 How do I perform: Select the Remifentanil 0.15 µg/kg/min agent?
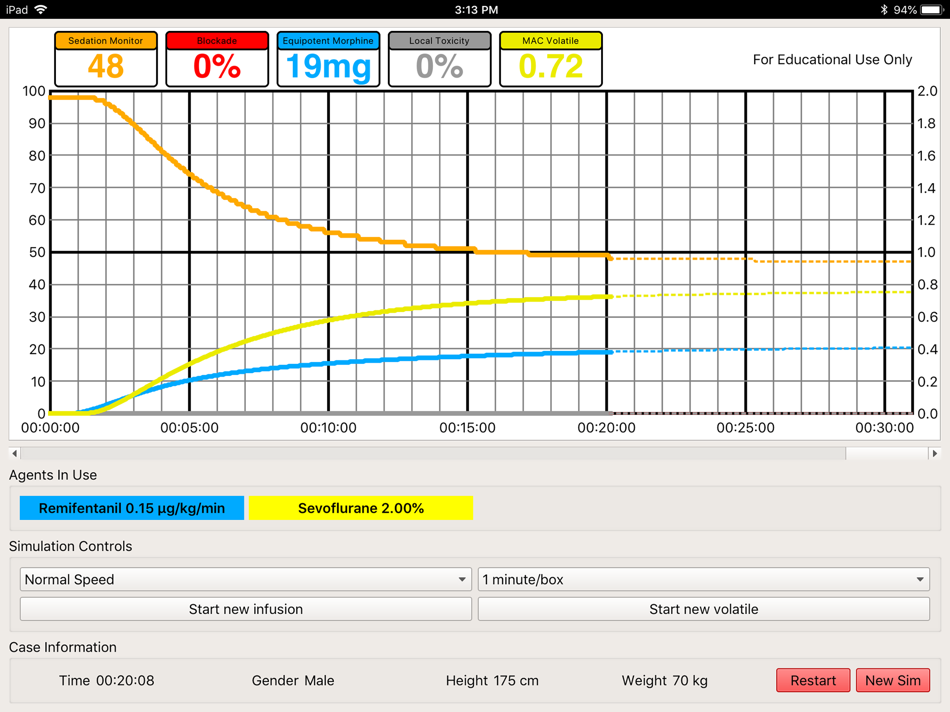(132, 508)
